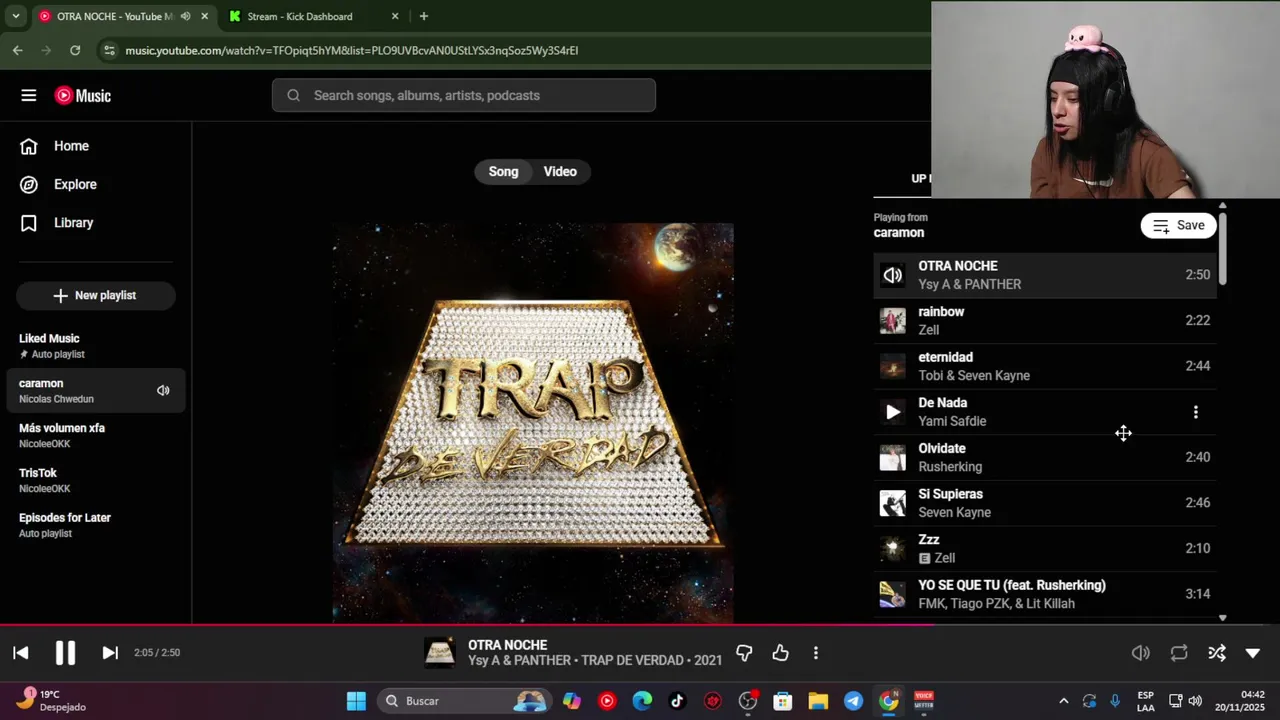The width and height of the screenshot is (1280, 720).
Task: Reload the page
Action: (75, 50)
